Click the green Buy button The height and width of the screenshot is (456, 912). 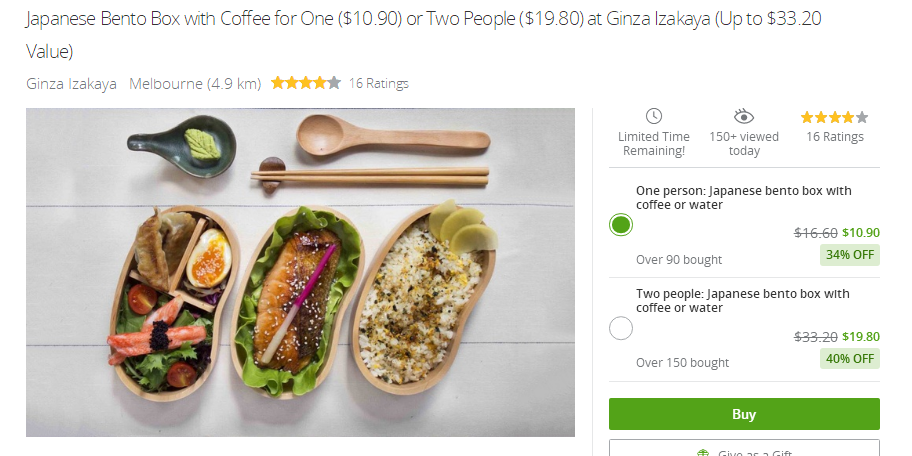tap(744, 414)
